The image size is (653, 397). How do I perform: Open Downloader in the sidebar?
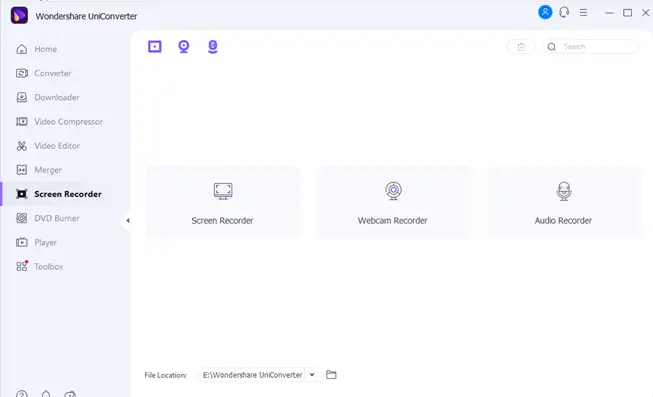(65, 97)
